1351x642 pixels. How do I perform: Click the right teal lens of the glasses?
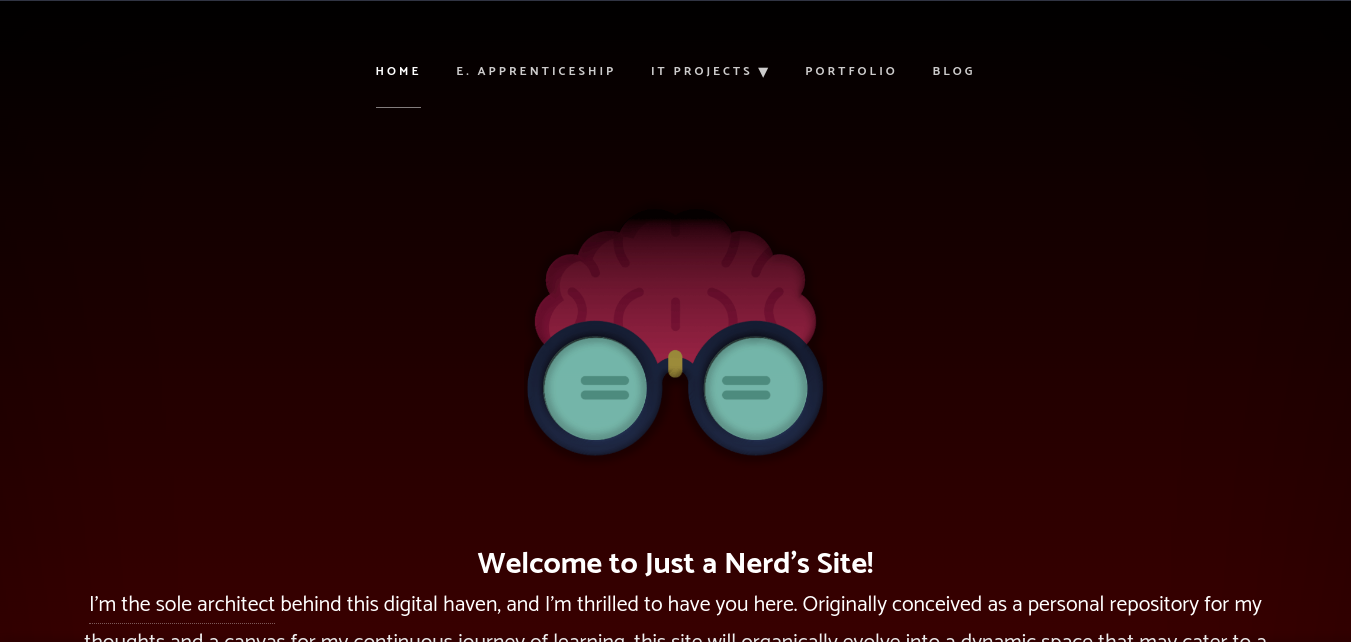[x=755, y=388]
